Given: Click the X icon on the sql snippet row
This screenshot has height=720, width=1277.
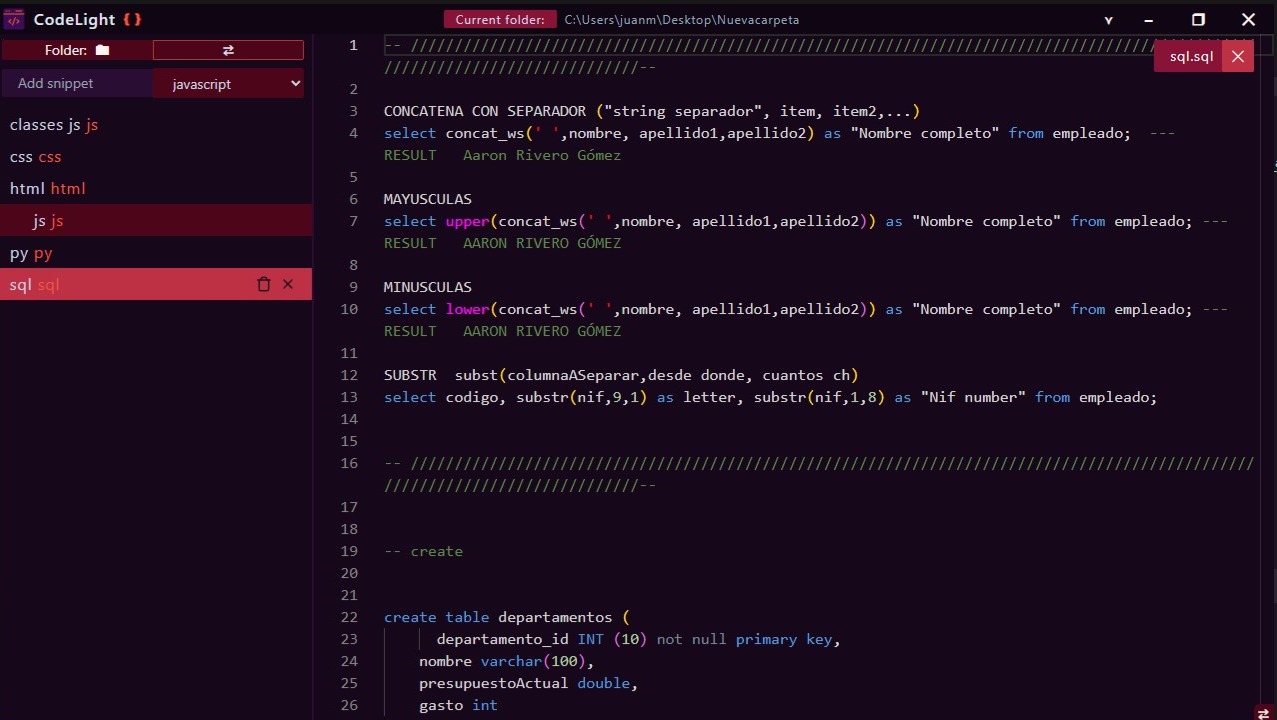Looking at the screenshot, I should tap(288, 285).
